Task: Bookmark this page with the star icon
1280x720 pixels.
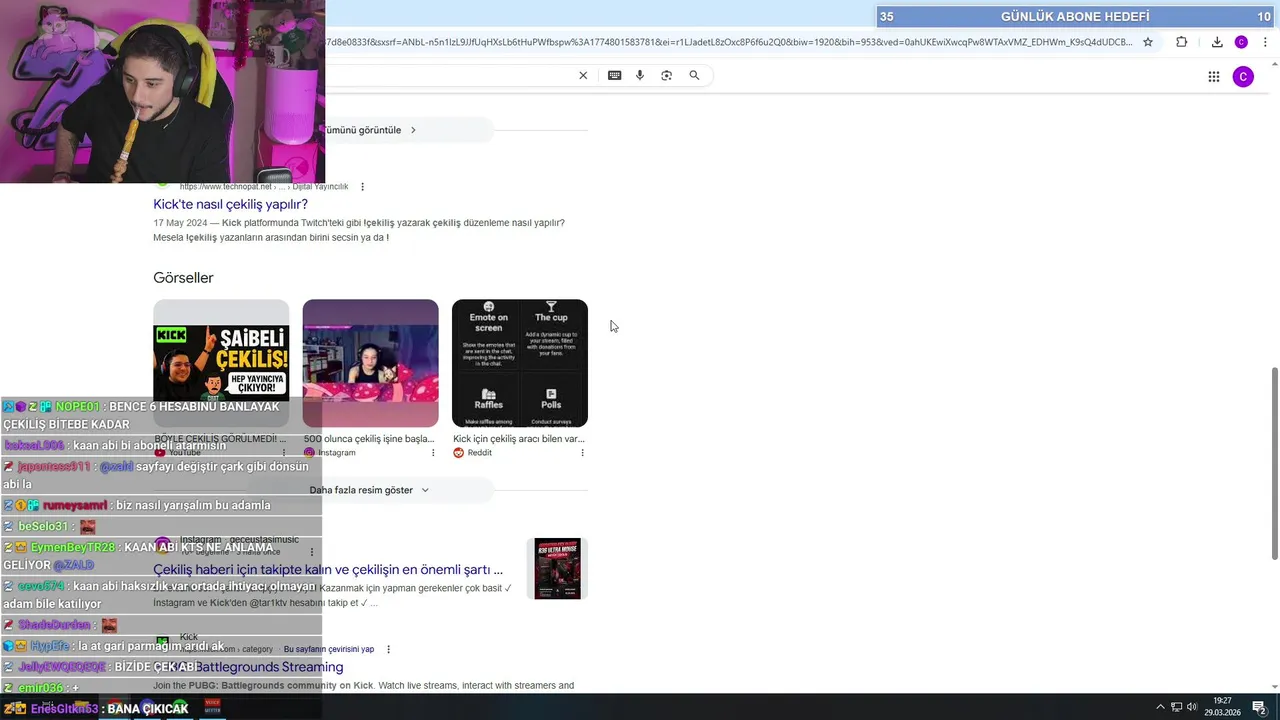Action: (1148, 42)
